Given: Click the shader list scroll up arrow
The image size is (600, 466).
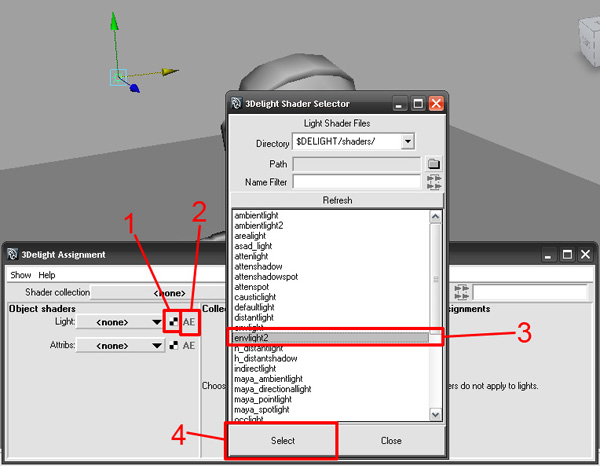Looking at the screenshot, I should click(x=435, y=217).
